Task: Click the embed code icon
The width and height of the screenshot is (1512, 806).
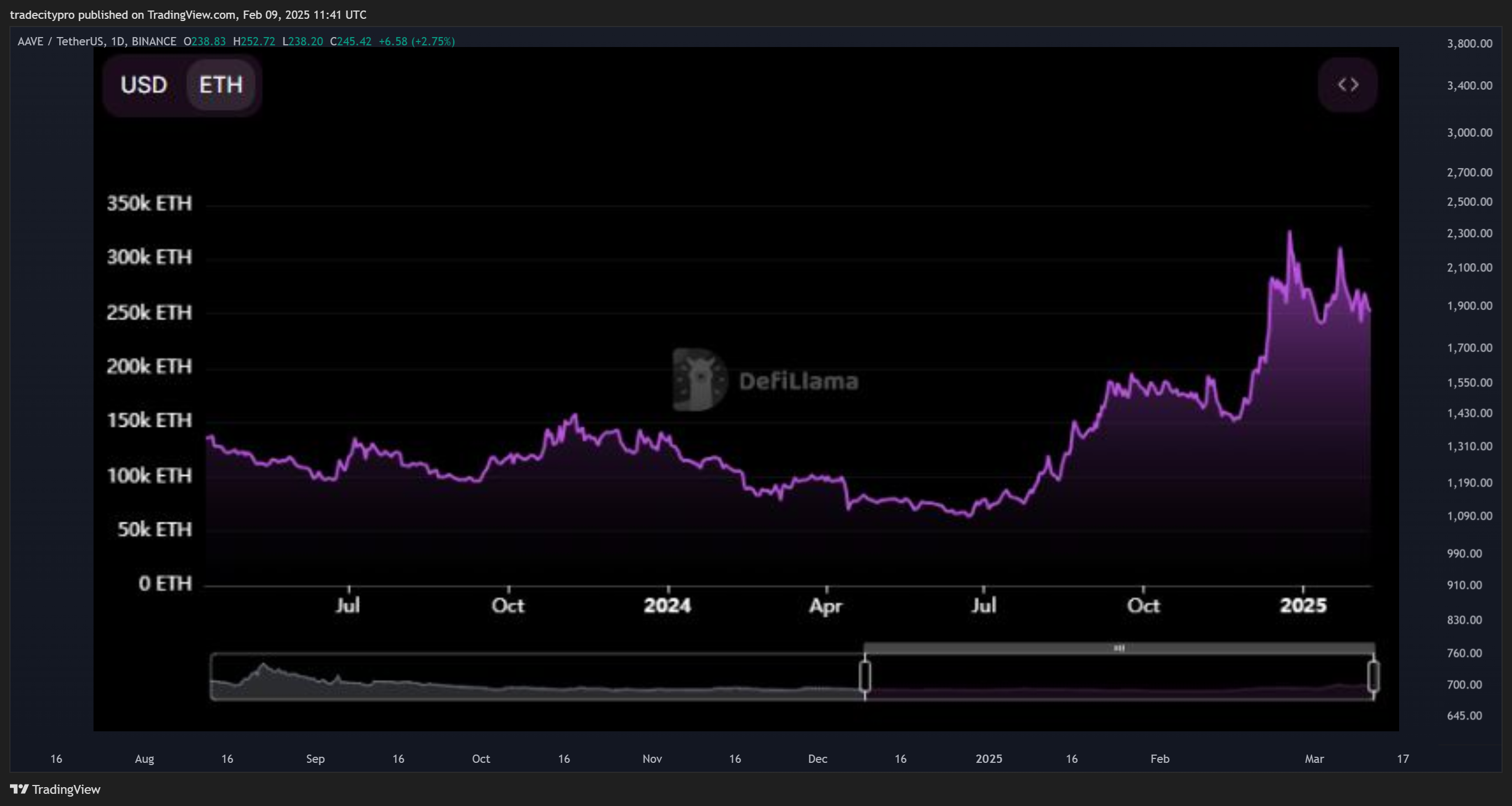Action: [1348, 85]
